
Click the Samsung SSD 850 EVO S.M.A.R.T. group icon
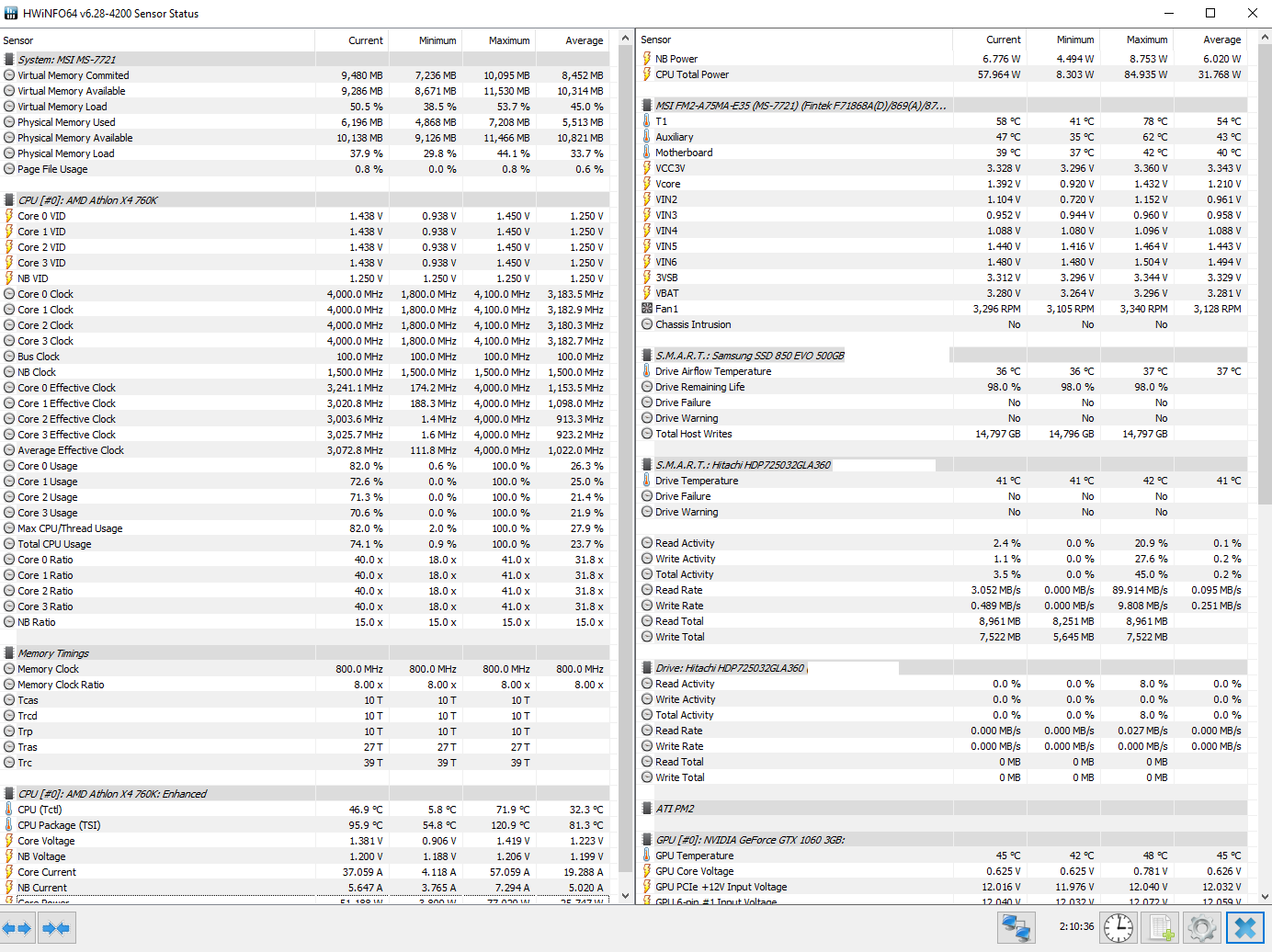[647, 356]
